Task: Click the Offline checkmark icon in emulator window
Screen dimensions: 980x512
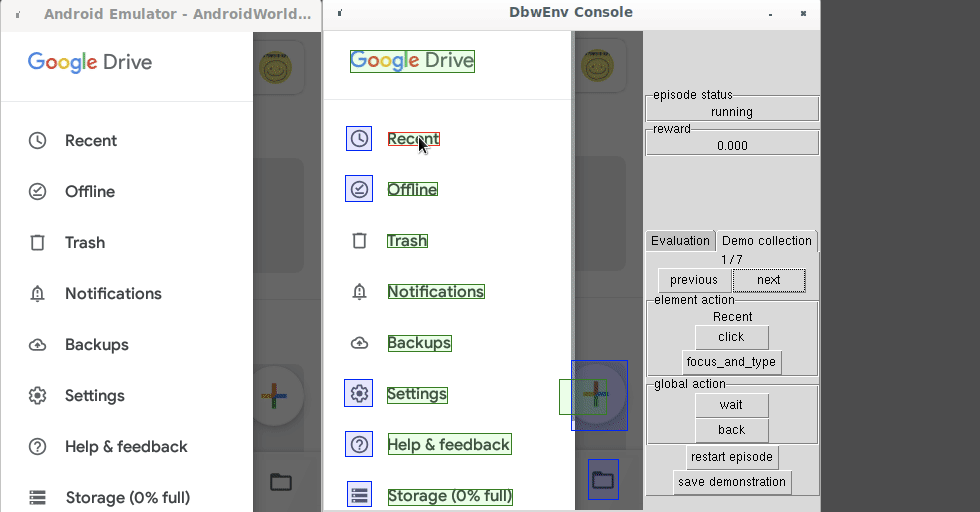Action: pyautogui.click(x=38, y=191)
